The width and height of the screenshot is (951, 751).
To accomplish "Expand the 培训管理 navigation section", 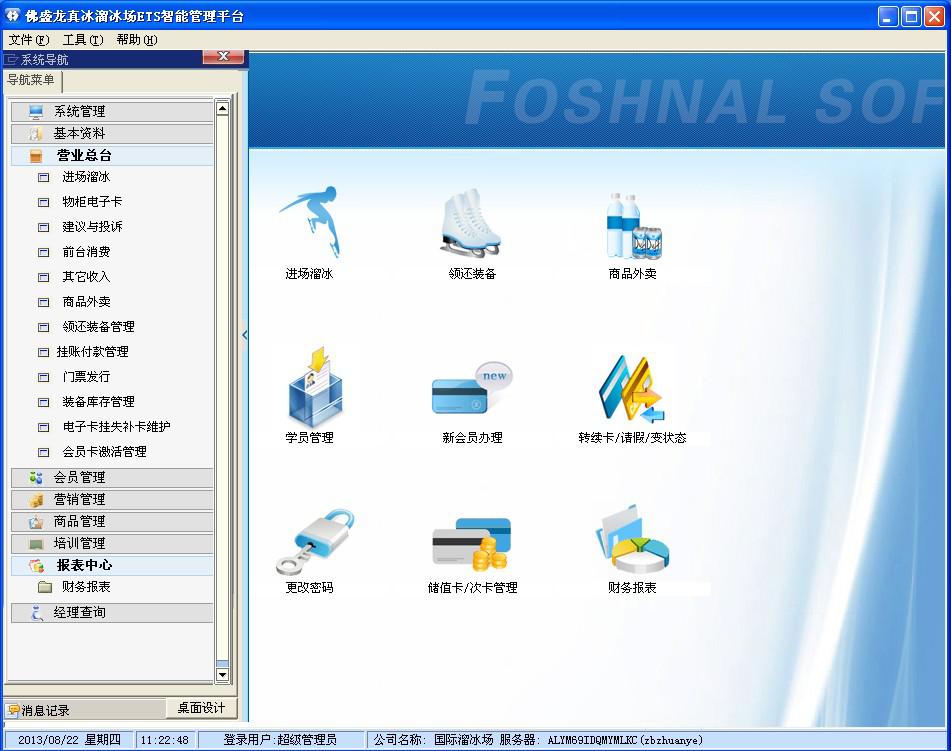I will click(x=112, y=544).
